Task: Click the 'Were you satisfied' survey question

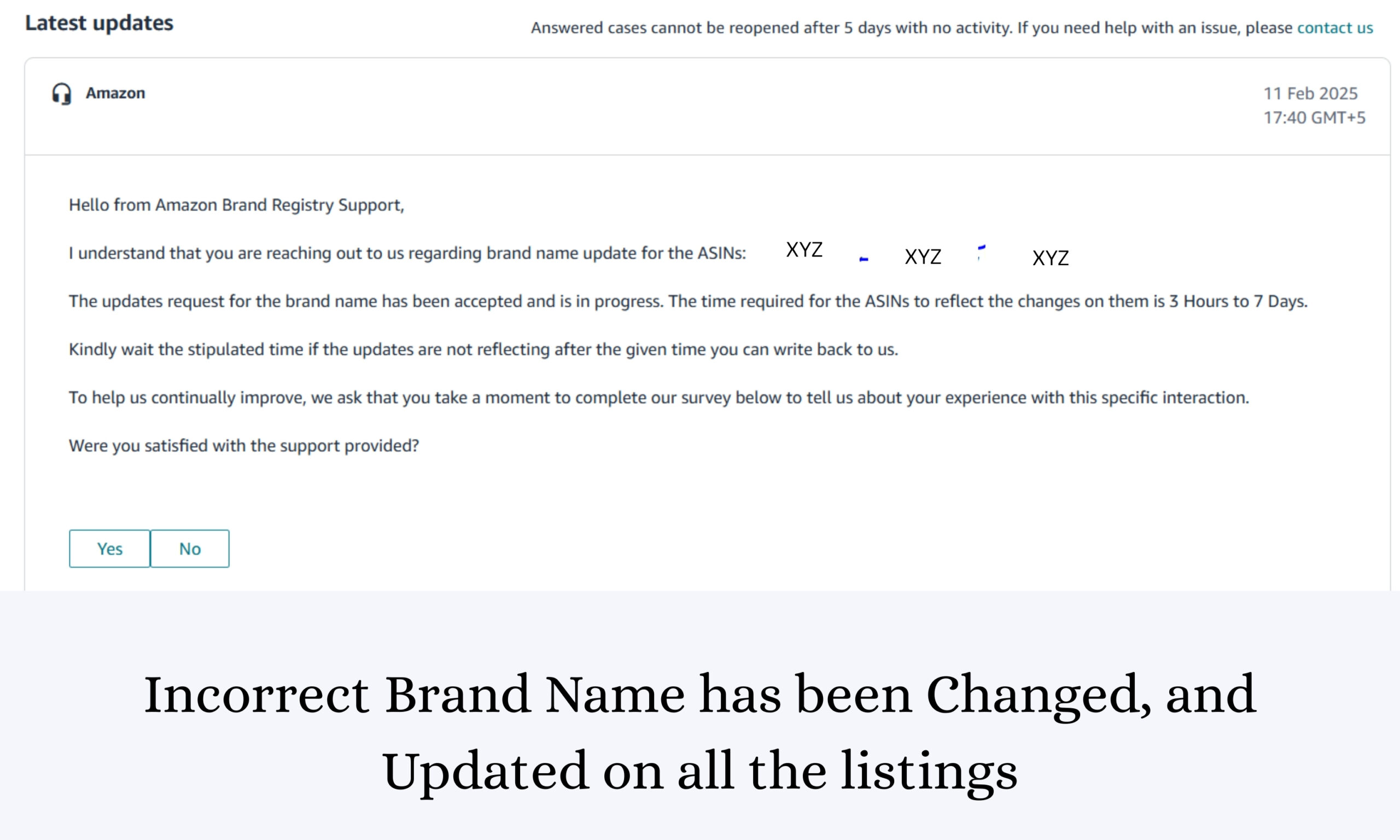Action: [x=244, y=446]
